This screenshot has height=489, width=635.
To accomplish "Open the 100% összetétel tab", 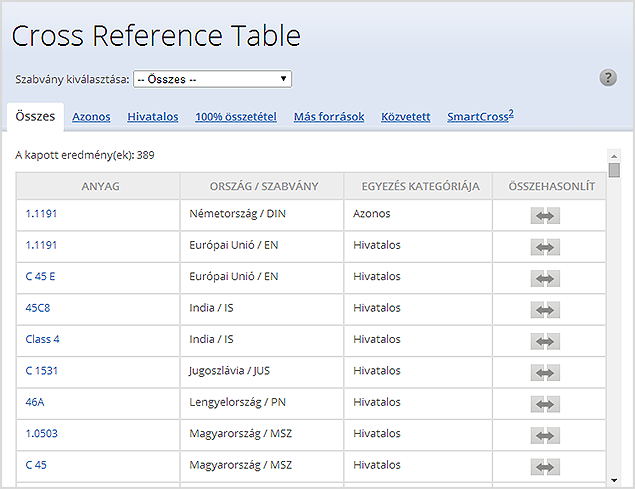I will [x=236, y=117].
